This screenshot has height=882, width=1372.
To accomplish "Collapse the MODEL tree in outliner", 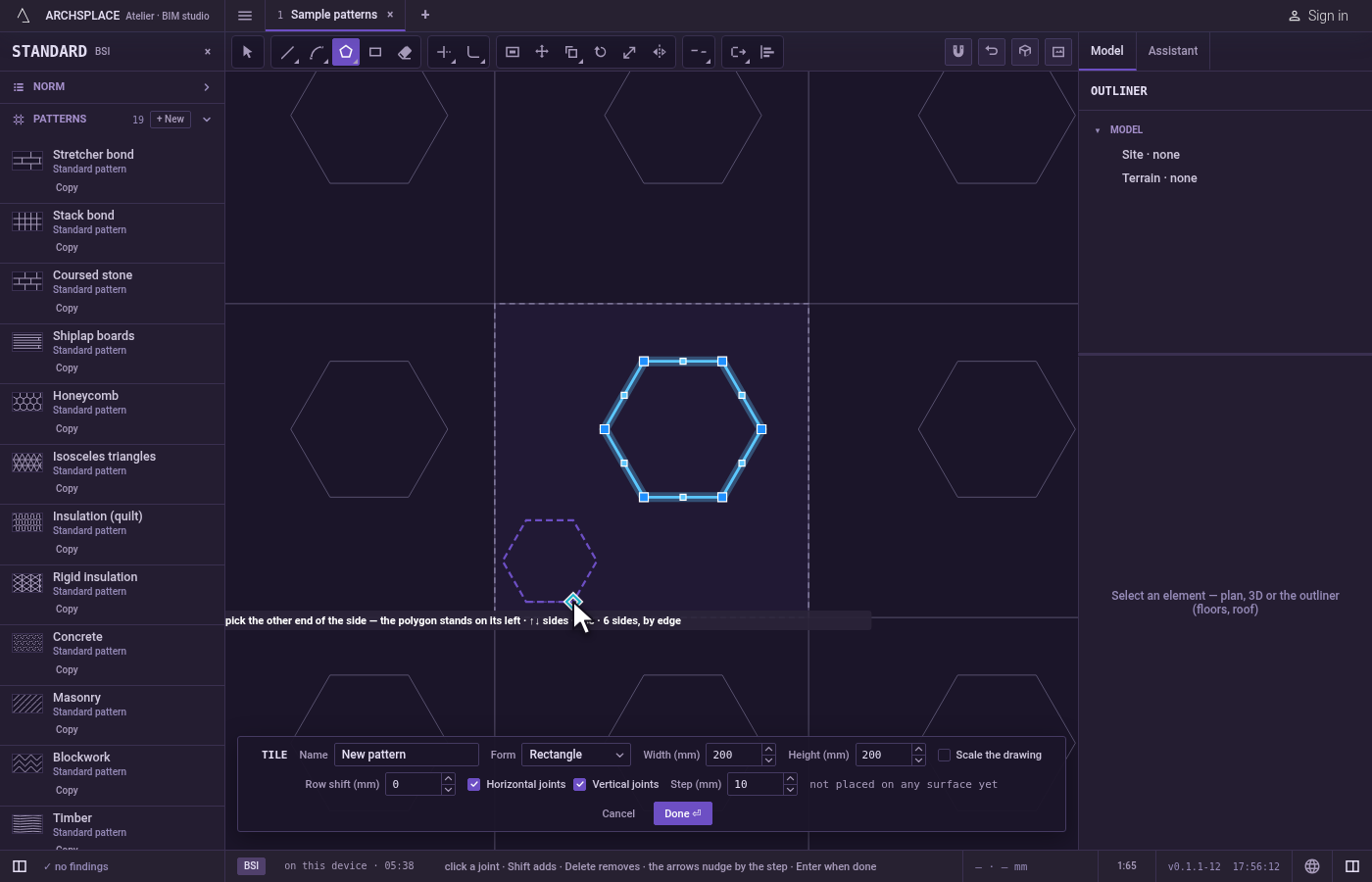I will point(1098,130).
